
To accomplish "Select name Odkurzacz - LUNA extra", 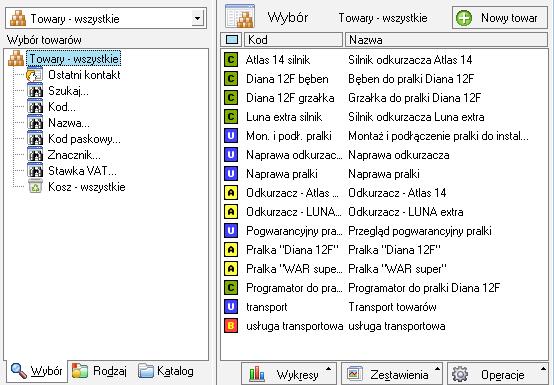I will tap(406, 212).
